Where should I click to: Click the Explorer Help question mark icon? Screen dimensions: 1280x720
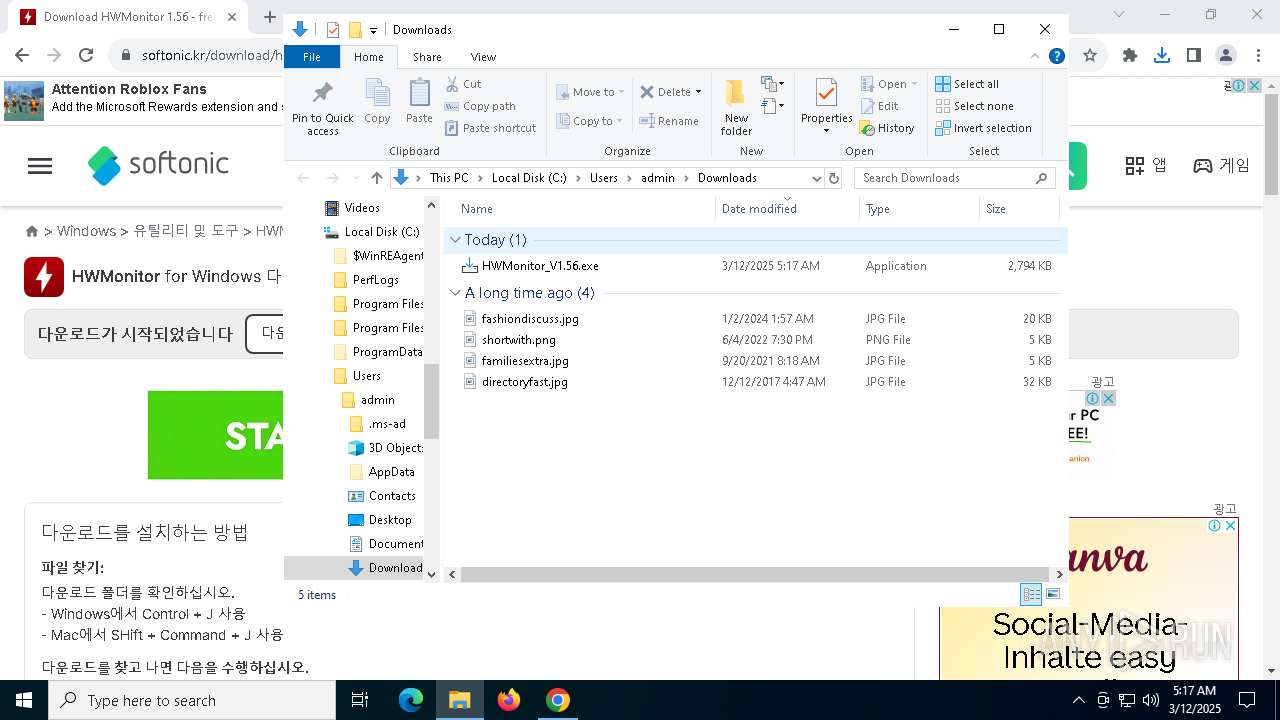[1056, 56]
